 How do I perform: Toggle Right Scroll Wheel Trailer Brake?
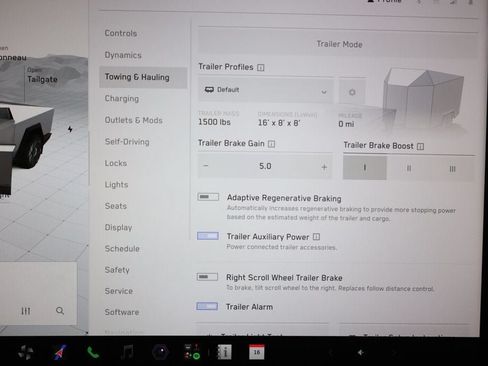pyautogui.click(x=207, y=277)
